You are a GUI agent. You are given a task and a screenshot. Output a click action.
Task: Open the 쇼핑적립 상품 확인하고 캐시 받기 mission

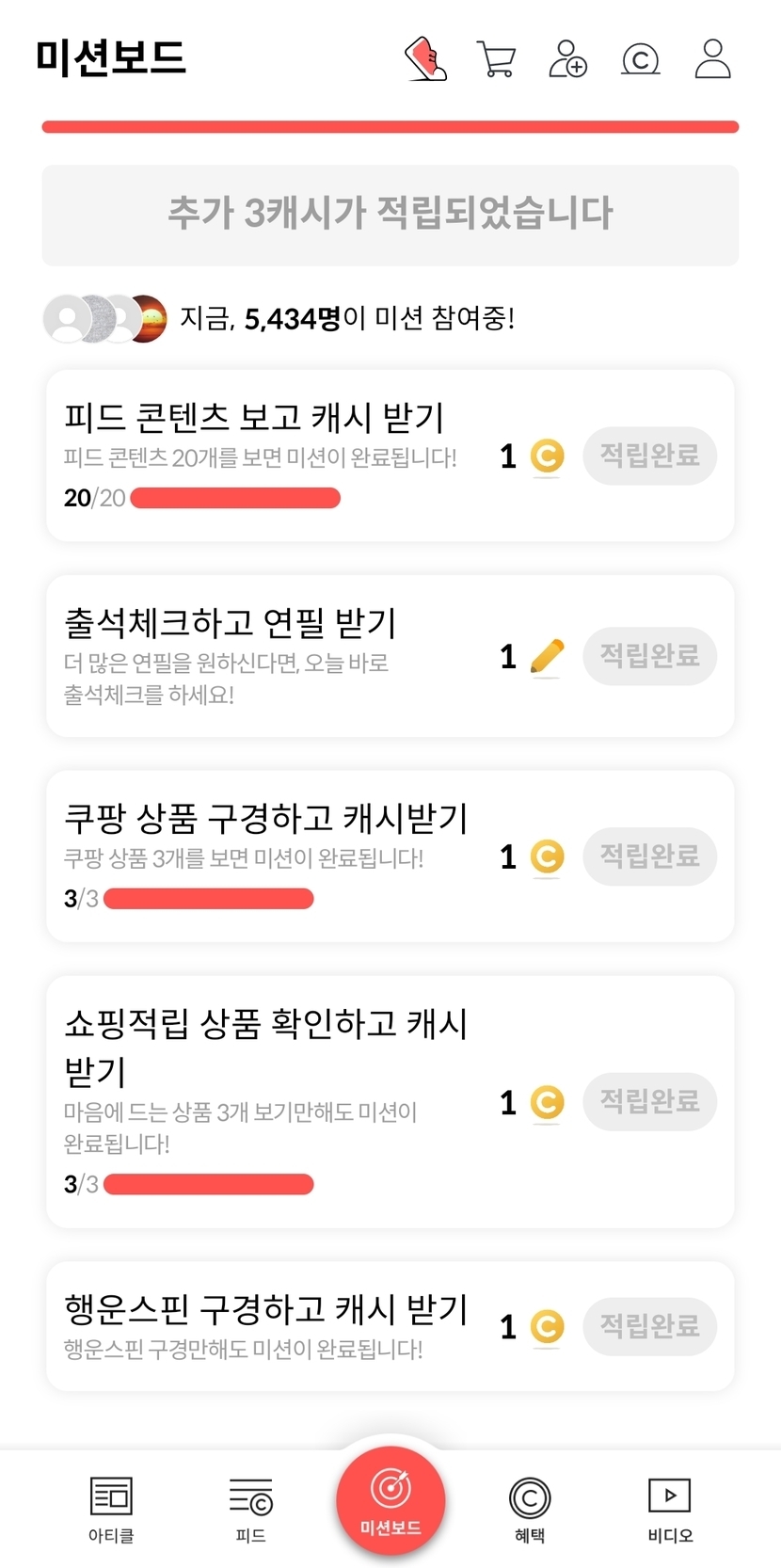pos(265,1047)
